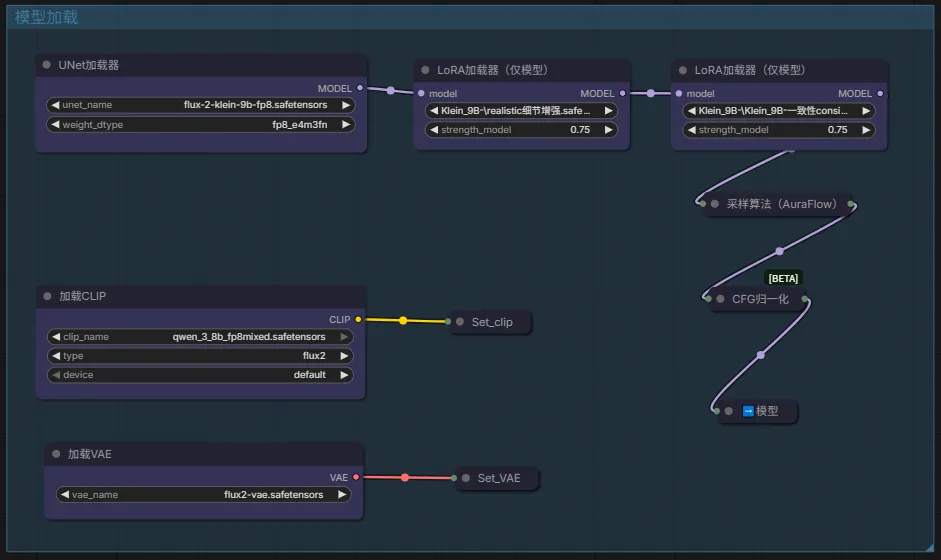Toggle collapse dot on 加载CLIP node

click(x=47, y=296)
